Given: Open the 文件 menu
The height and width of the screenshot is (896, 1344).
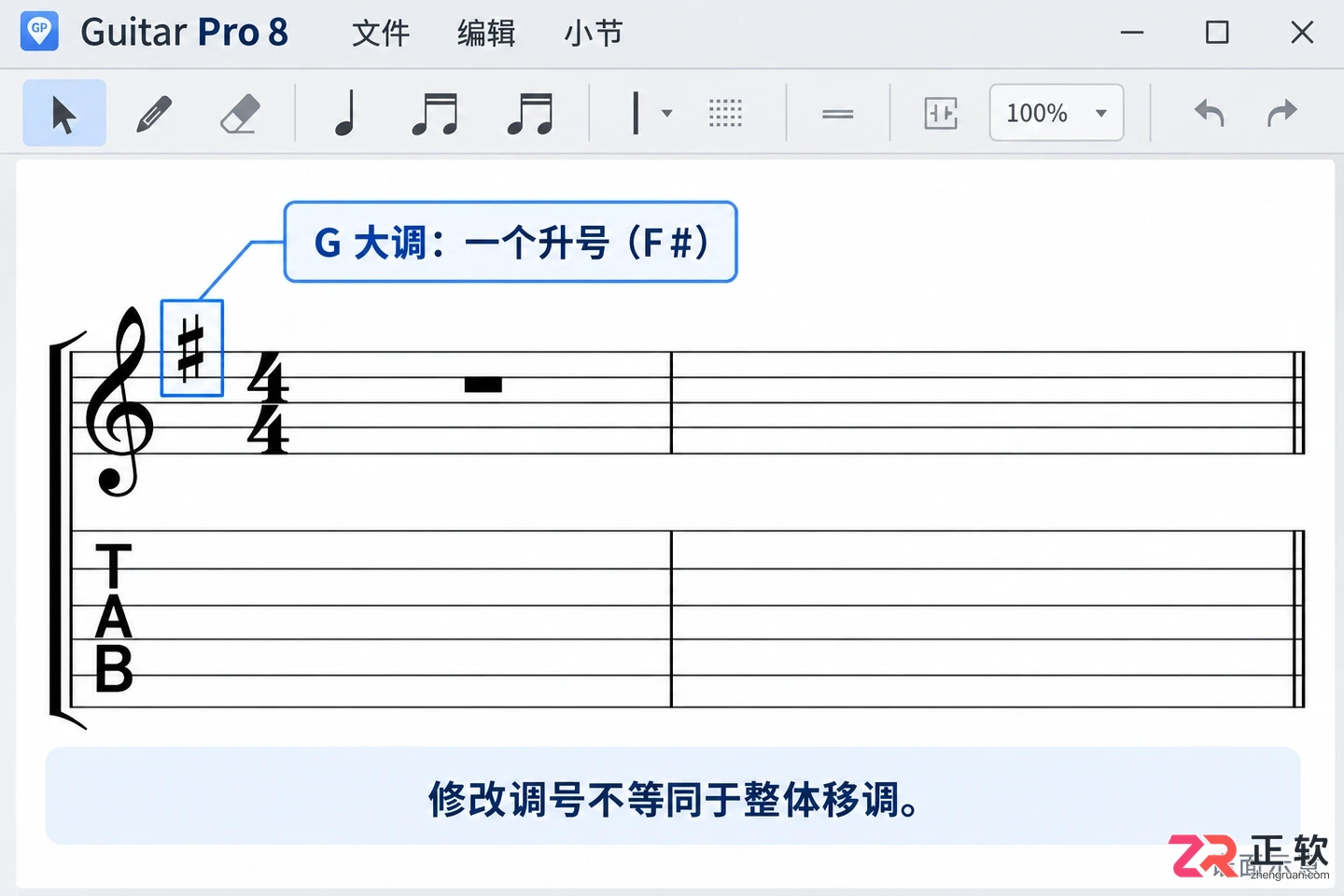Looking at the screenshot, I should (381, 34).
